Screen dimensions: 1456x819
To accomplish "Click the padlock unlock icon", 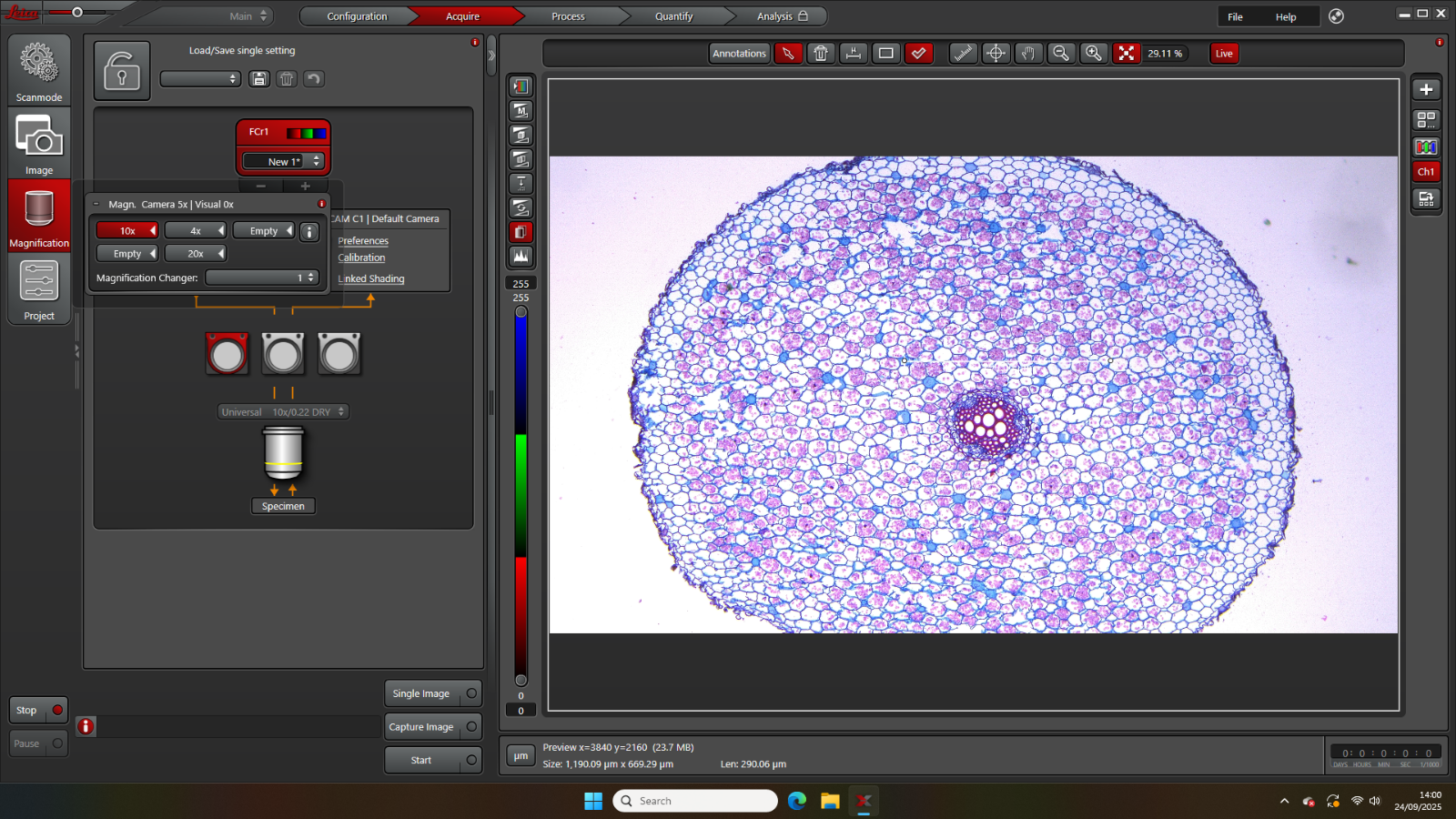I will pos(122,71).
